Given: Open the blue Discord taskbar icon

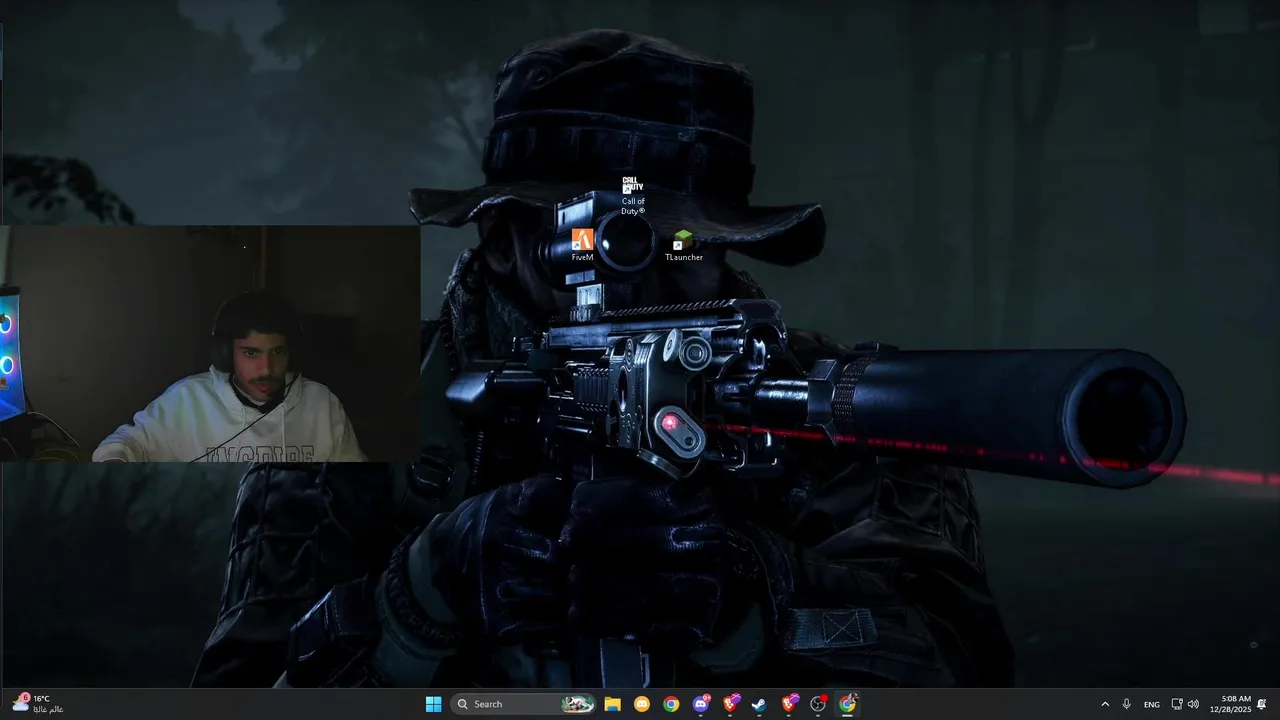Looking at the screenshot, I should 701,704.
